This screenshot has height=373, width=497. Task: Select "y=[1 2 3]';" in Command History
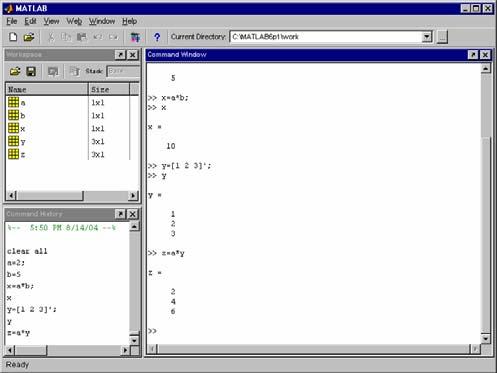[32, 309]
